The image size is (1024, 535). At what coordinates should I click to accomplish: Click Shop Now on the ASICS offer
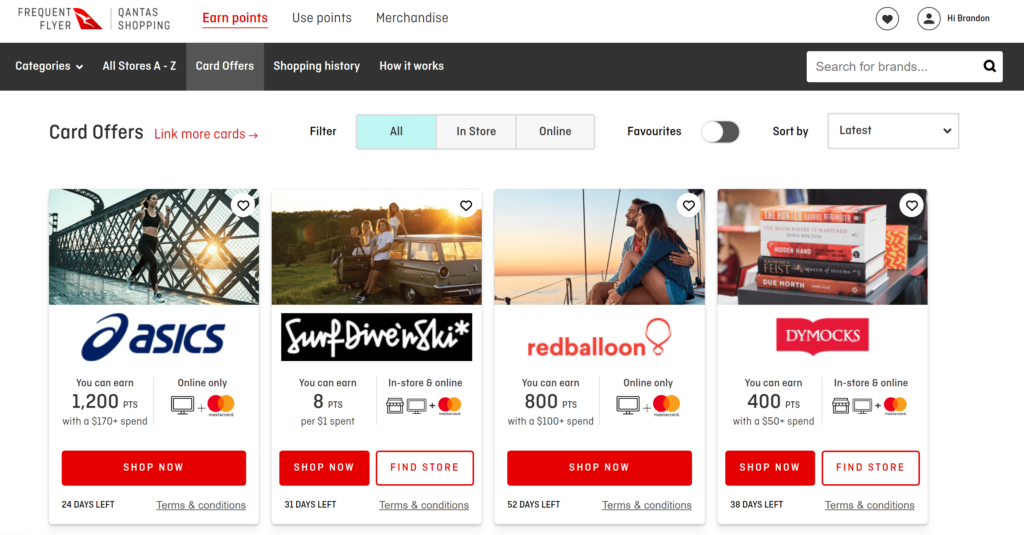(153, 468)
